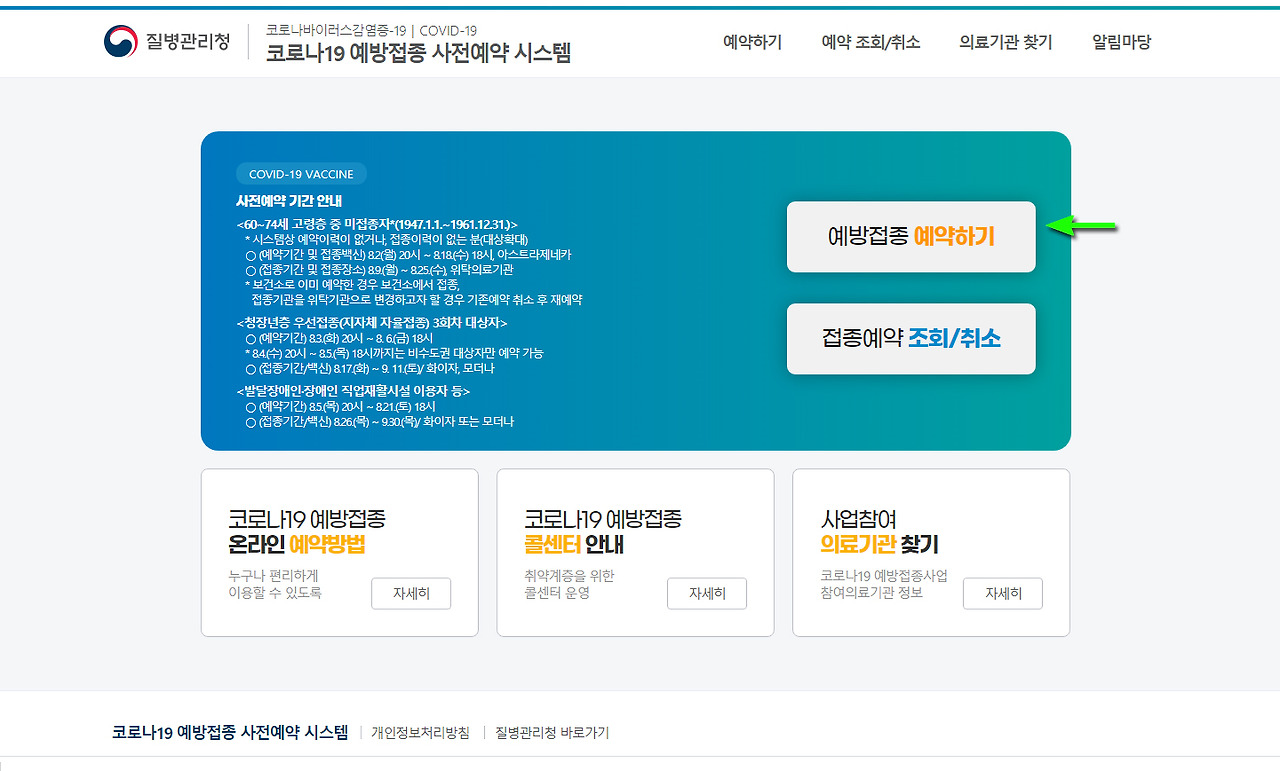Click 자세히 under 의료기관 찾기 card
Screen dimensions: 1280x771
point(1003,593)
